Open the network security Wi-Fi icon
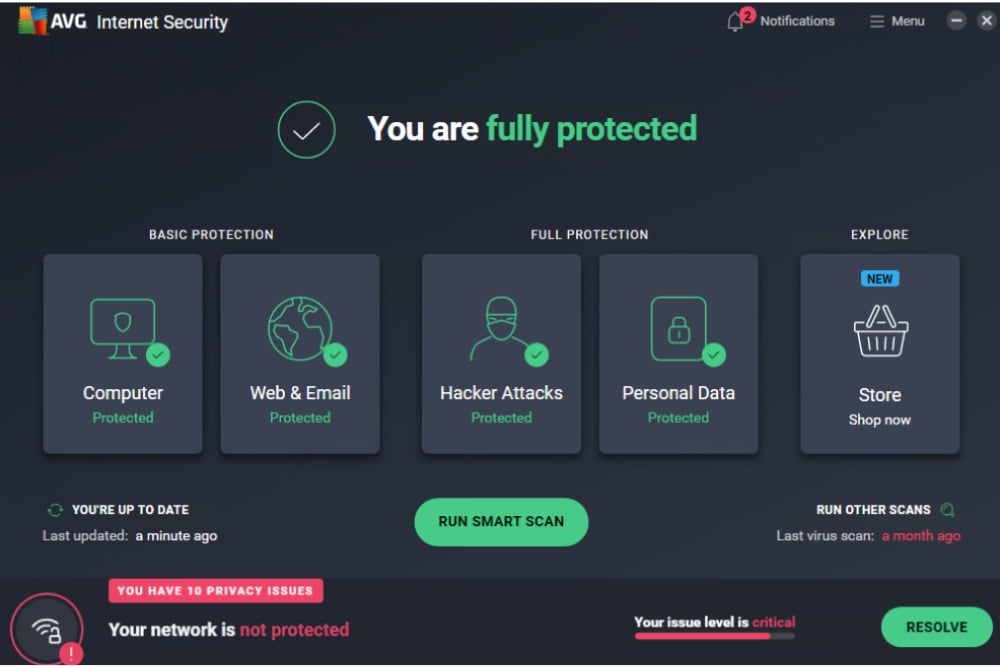The width and height of the screenshot is (1000, 667). click(x=46, y=626)
